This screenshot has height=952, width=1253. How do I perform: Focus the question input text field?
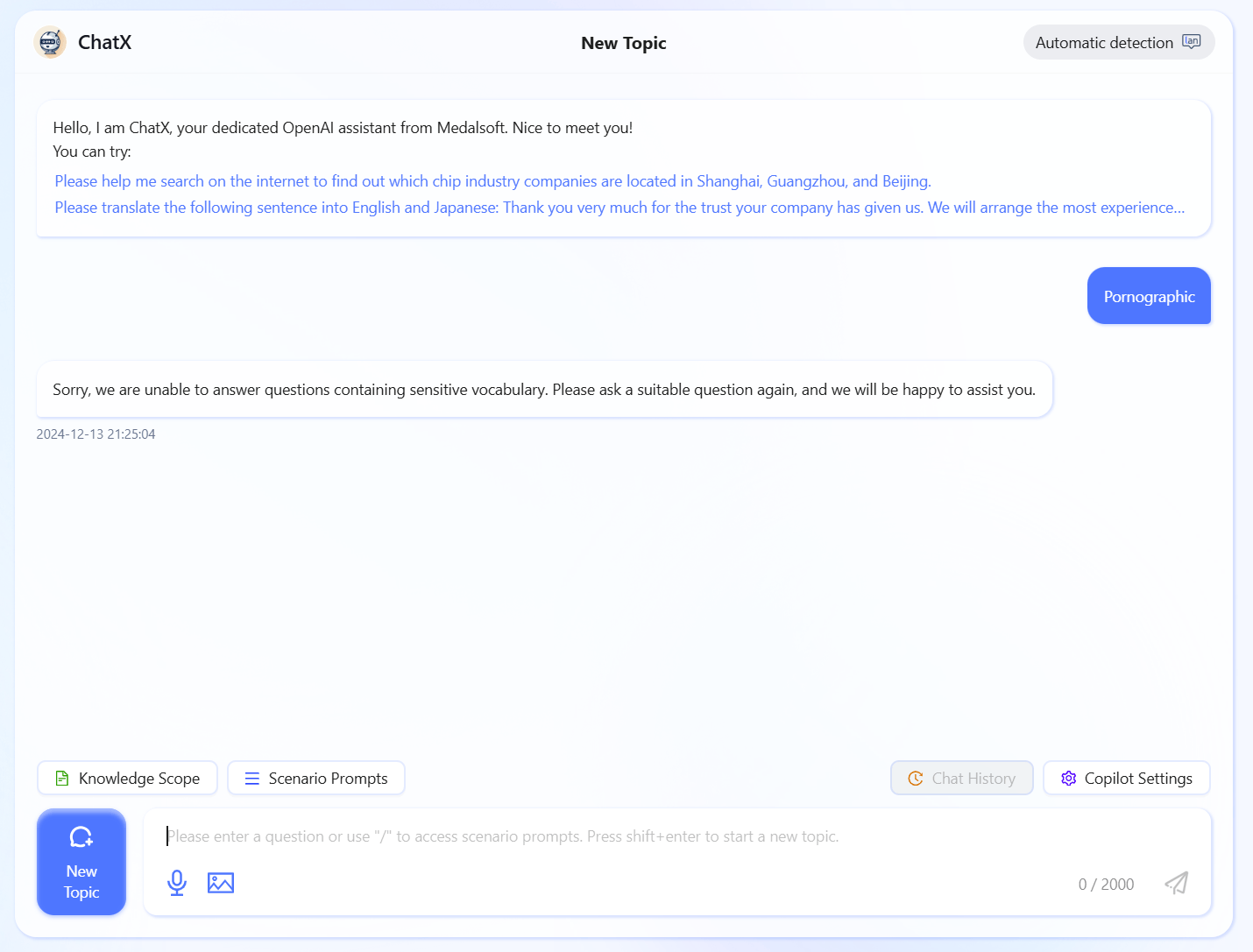(x=613, y=836)
